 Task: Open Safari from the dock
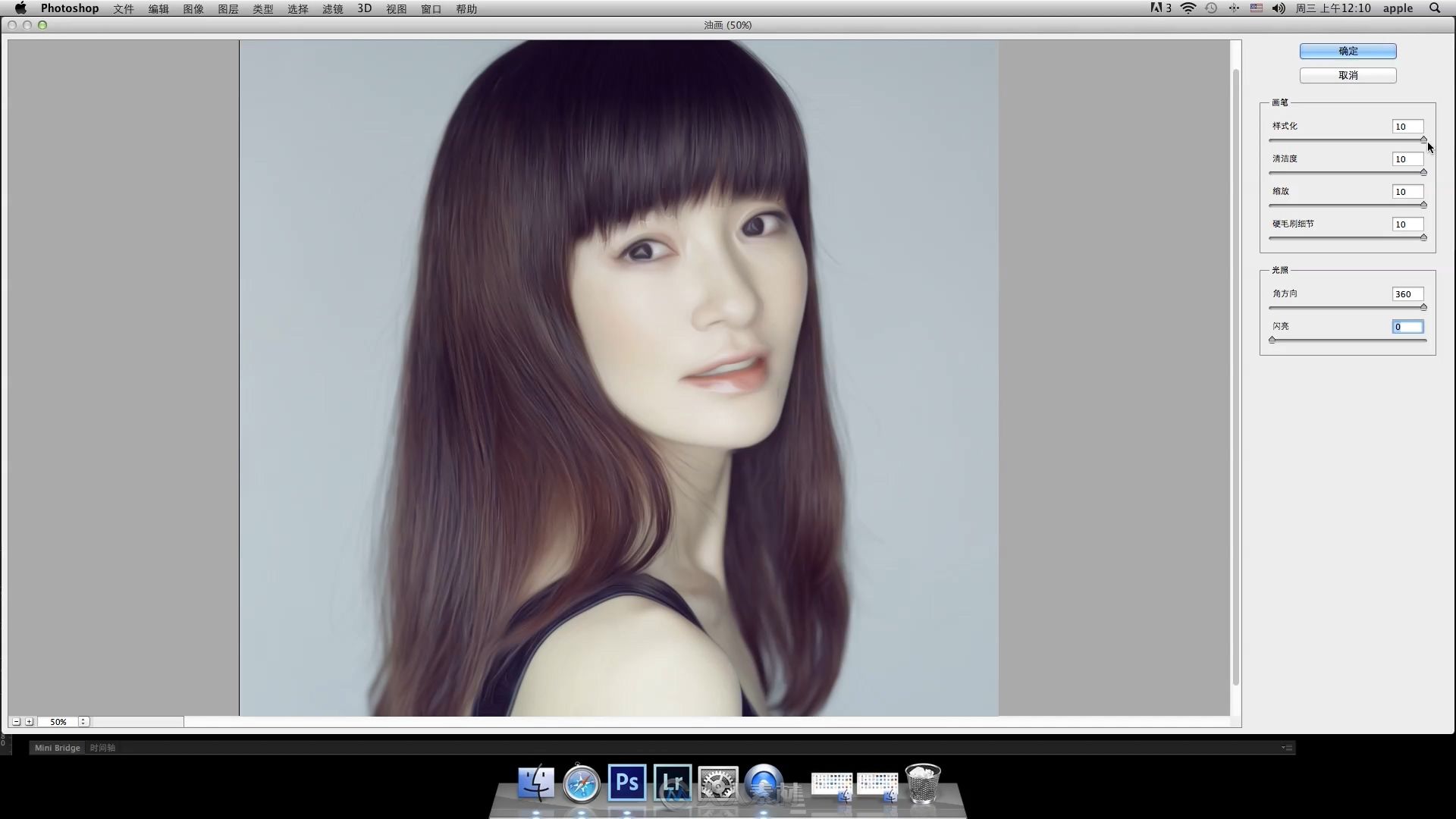click(582, 783)
